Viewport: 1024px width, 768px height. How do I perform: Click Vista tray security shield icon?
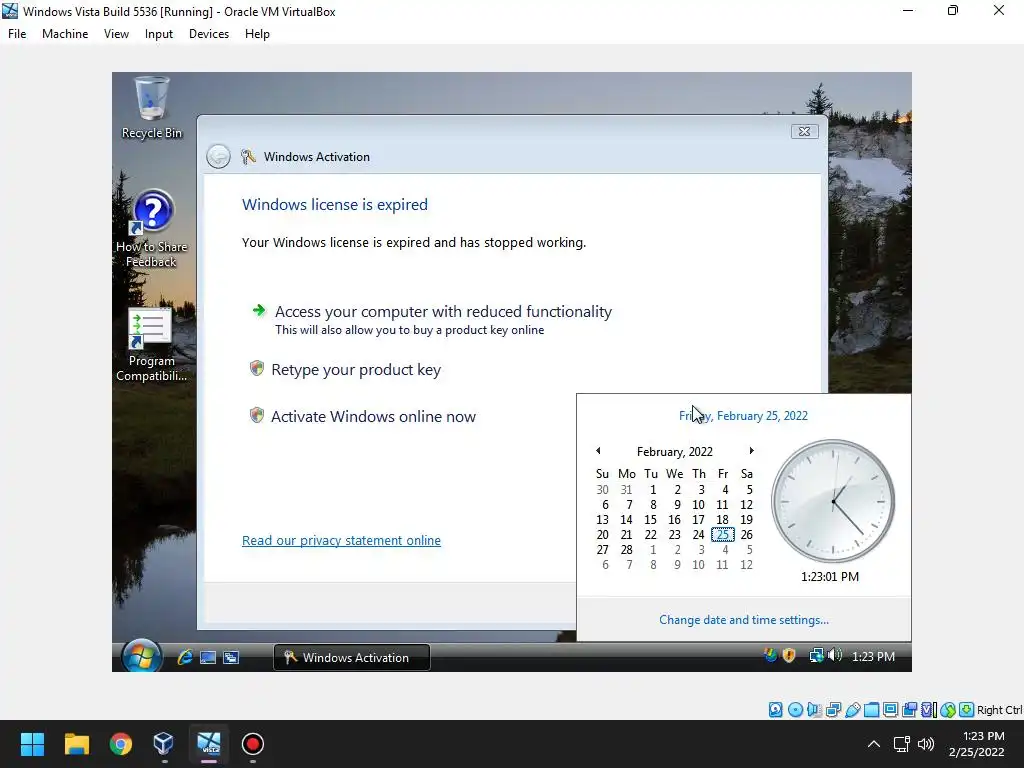pos(789,655)
